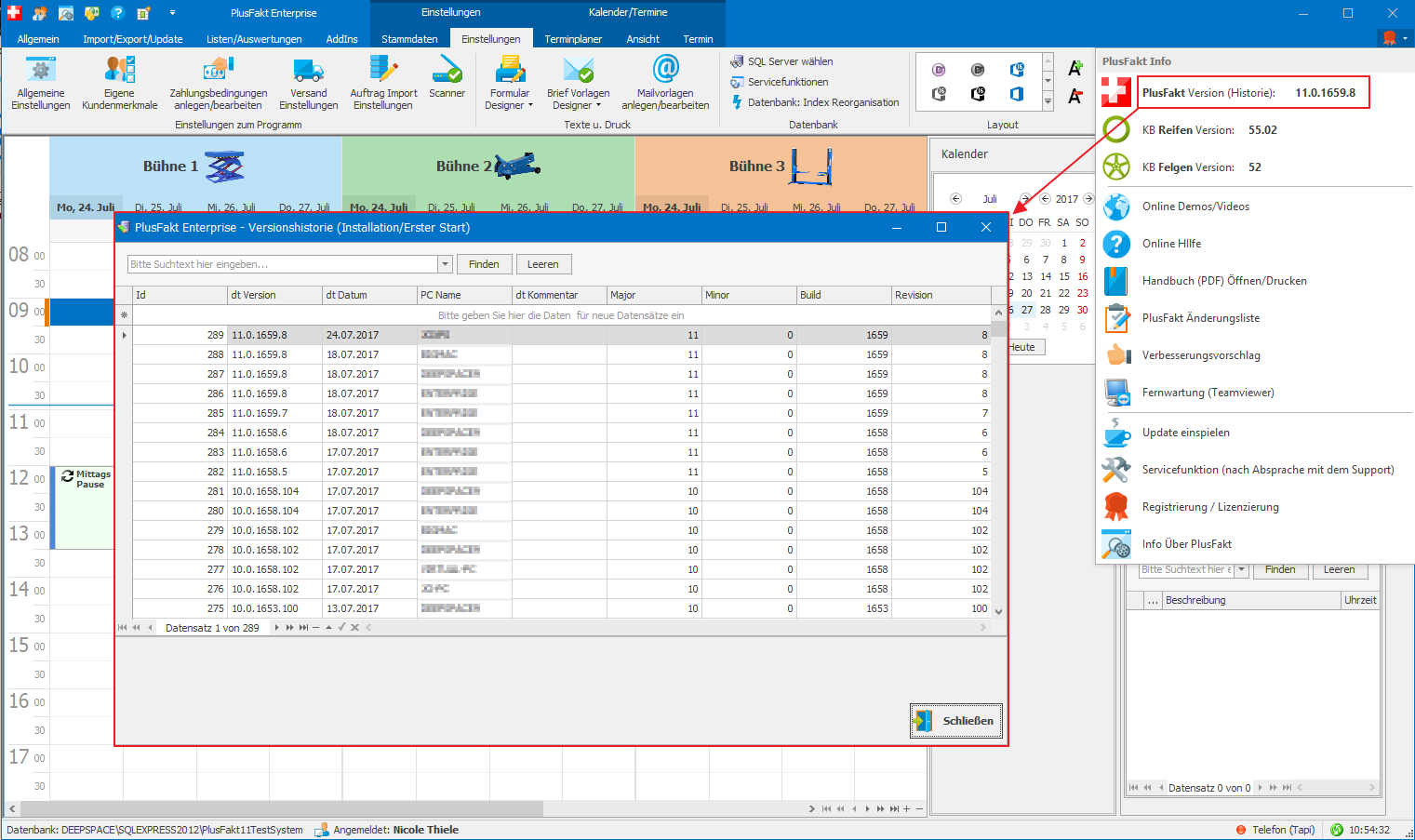Click PlusFakt Version (Historie) entry
Image resolution: width=1415 pixels, height=840 pixels.
pos(1254,93)
